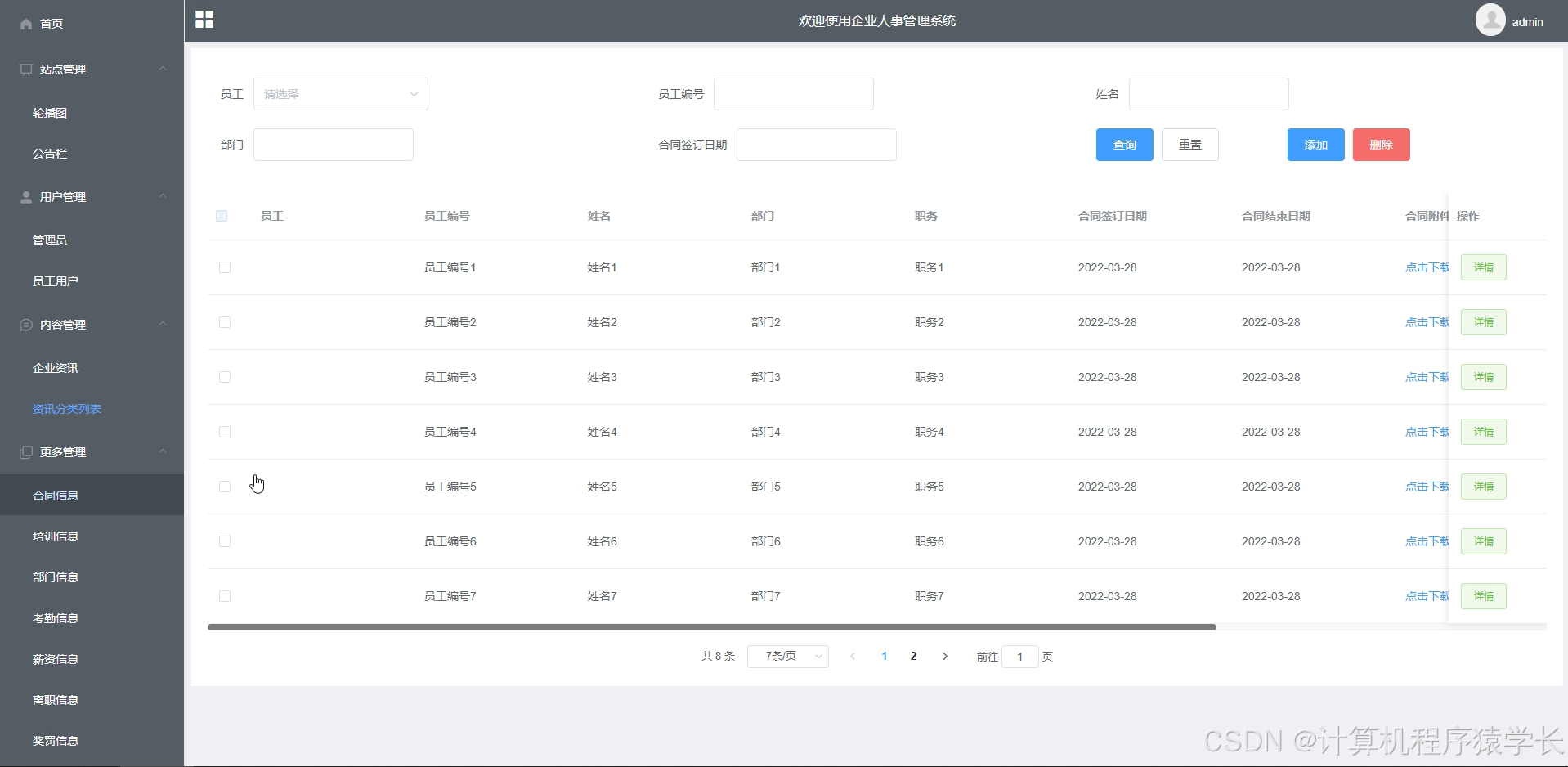This screenshot has height=767, width=1568.
Task: Toggle sidebar with the grid icon
Action: pyautogui.click(x=204, y=20)
